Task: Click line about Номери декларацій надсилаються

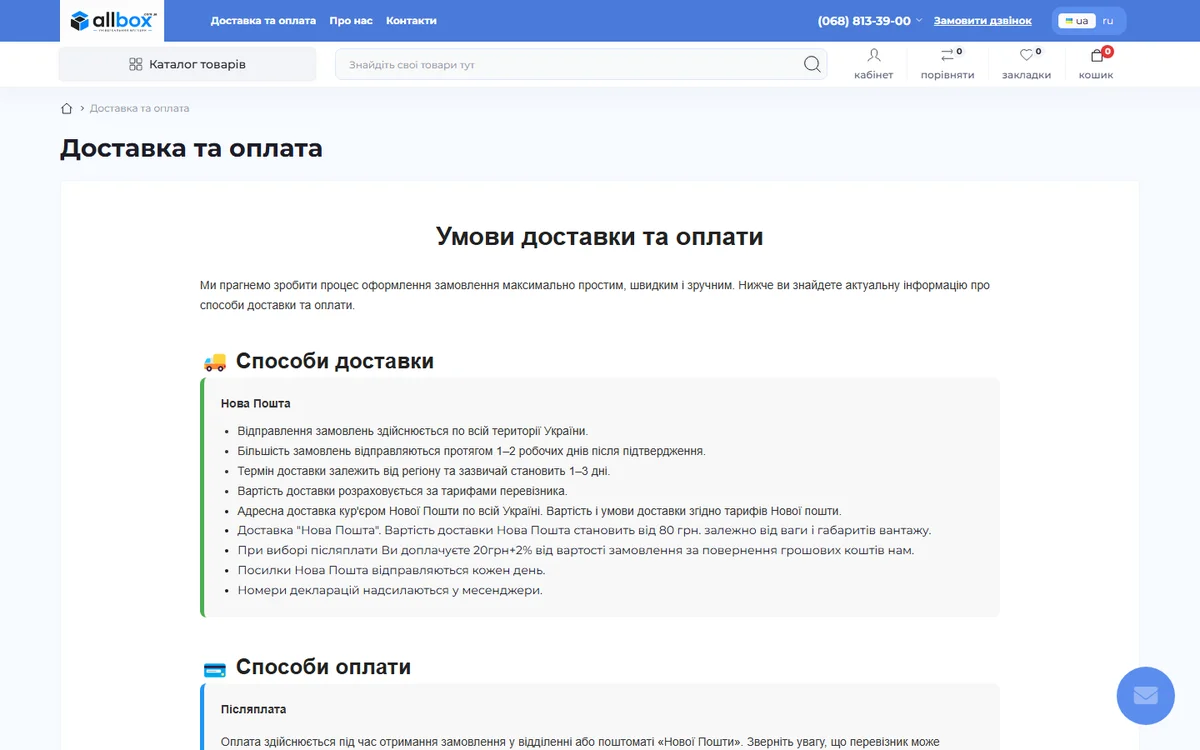Action: click(390, 590)
